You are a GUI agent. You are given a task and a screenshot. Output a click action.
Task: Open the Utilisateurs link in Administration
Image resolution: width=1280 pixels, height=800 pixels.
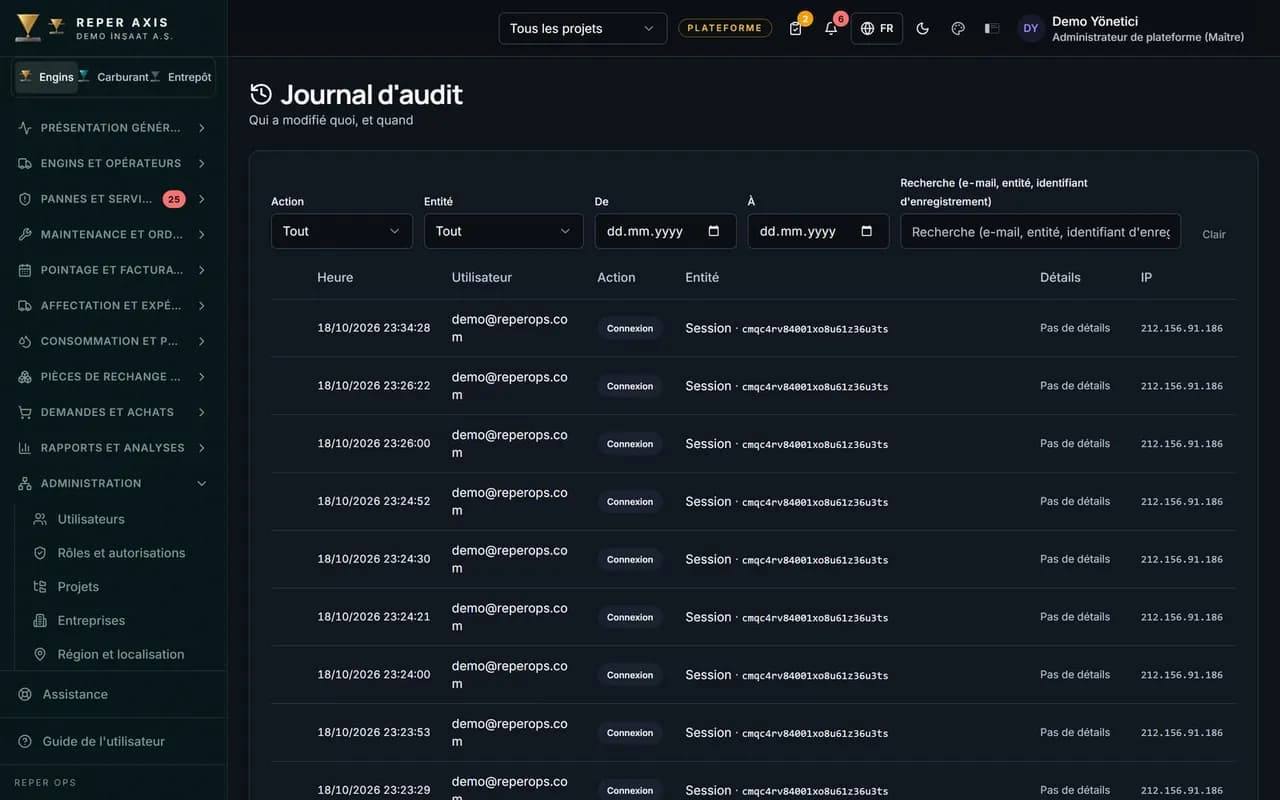(91, 519)
